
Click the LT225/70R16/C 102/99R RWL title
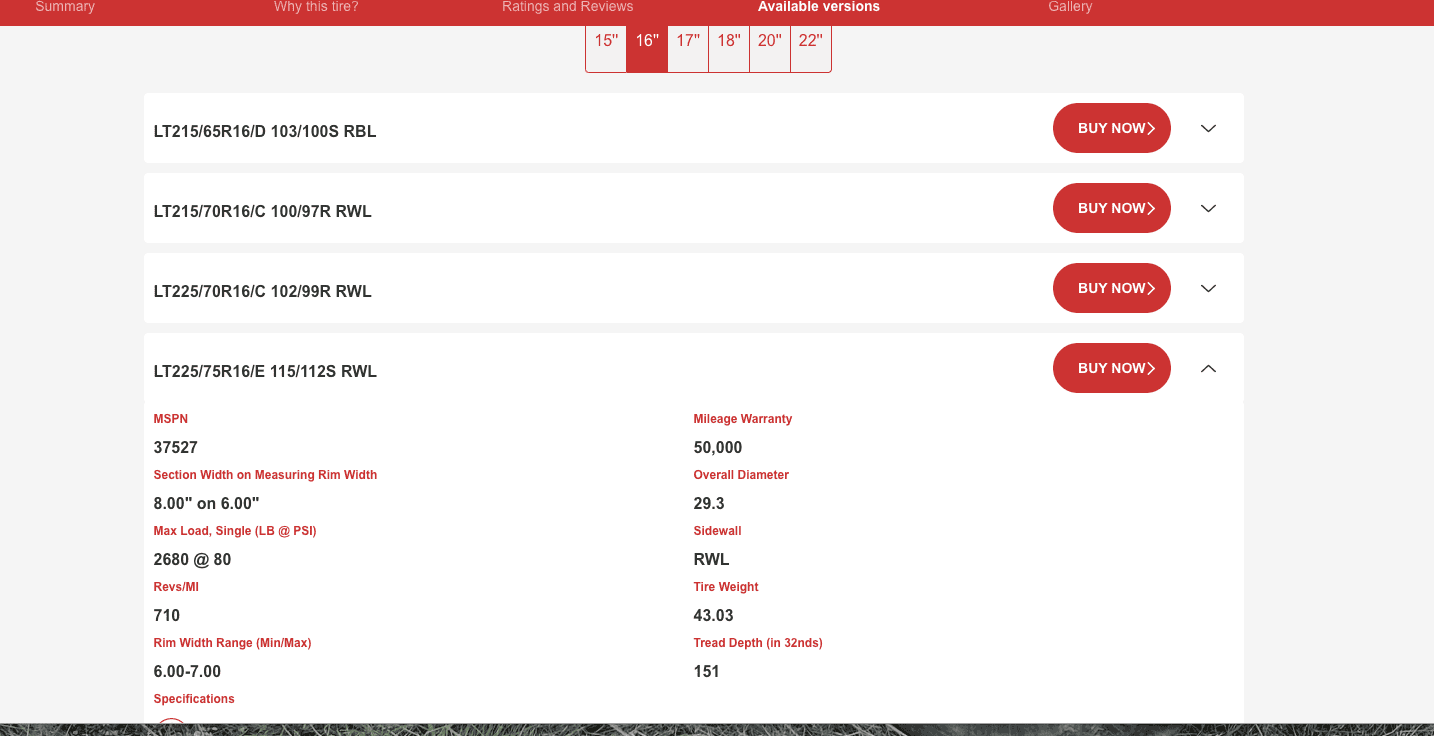[x=263, y=291]
